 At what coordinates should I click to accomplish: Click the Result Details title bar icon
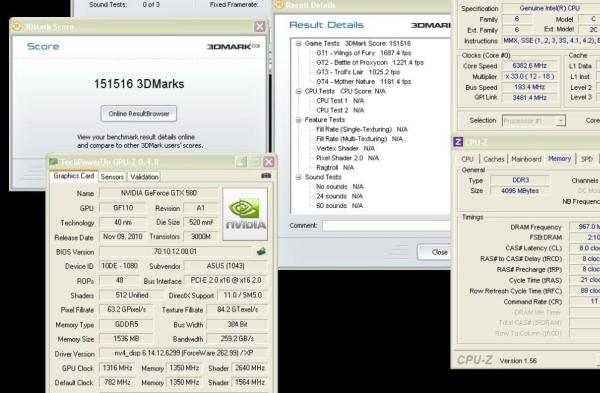(x=279, y=5)
